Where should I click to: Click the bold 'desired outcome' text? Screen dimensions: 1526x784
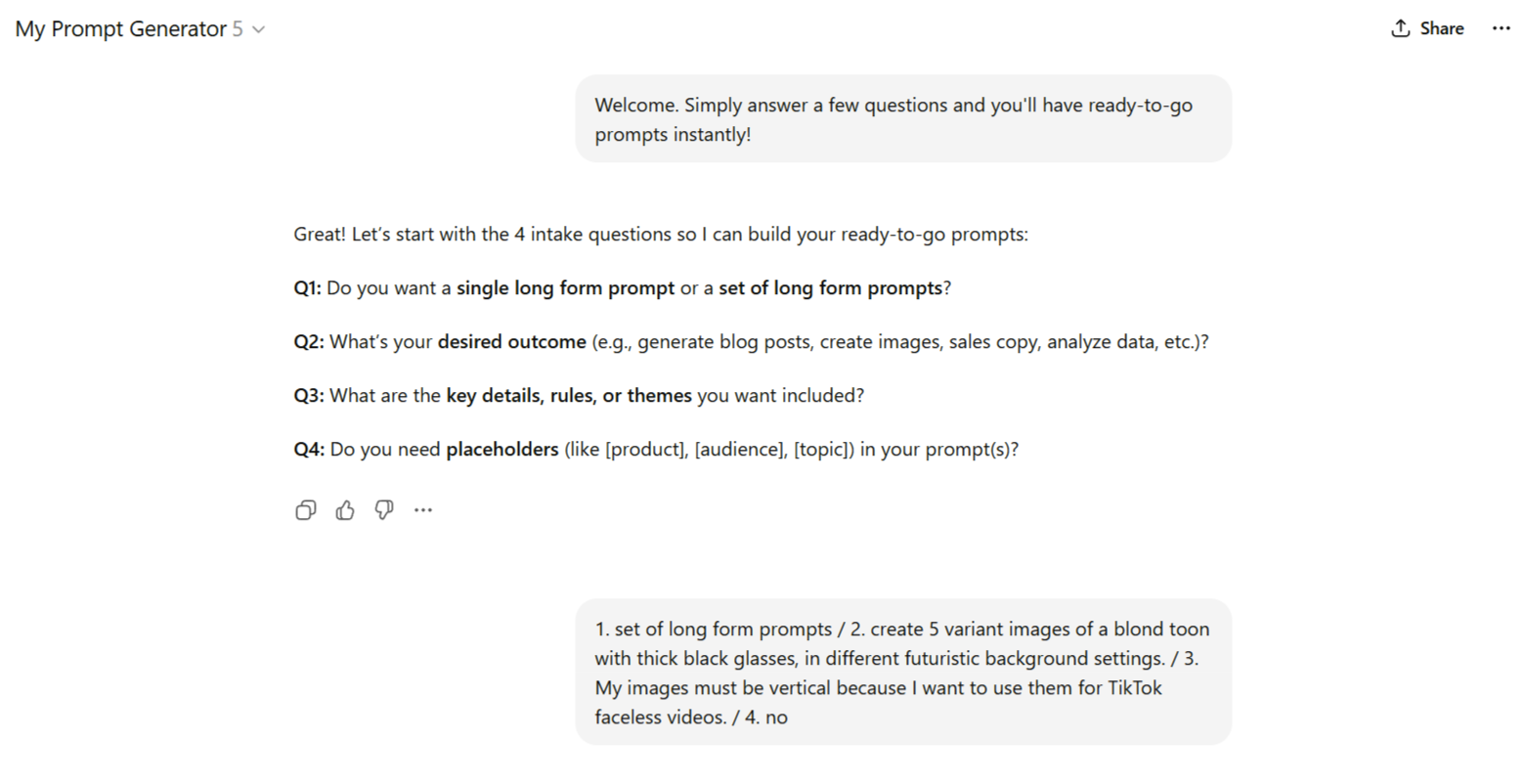click(511, 342)
